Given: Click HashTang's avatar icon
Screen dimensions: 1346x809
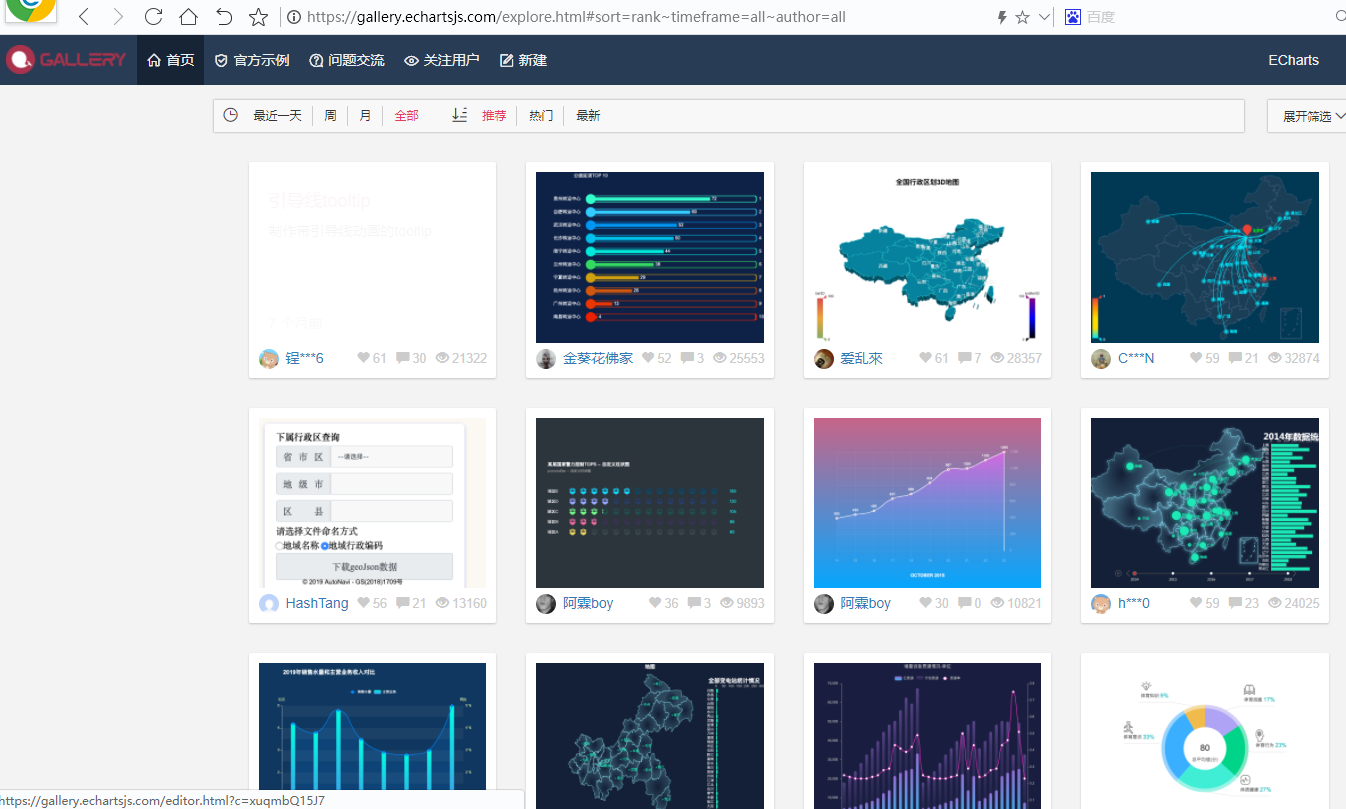Looking at the screenshot, I should coord(268,603).
